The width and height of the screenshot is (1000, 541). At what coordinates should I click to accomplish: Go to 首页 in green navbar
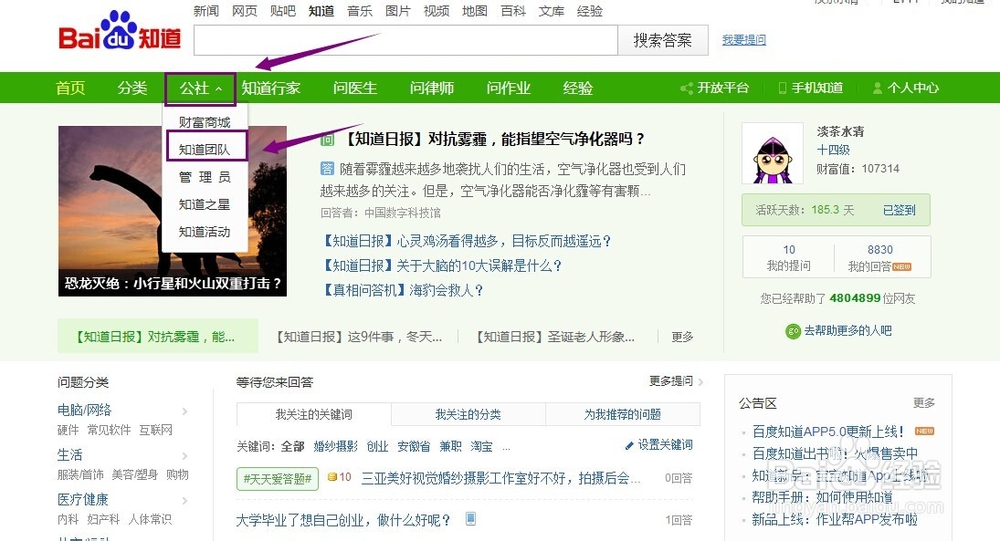(70, 88)
